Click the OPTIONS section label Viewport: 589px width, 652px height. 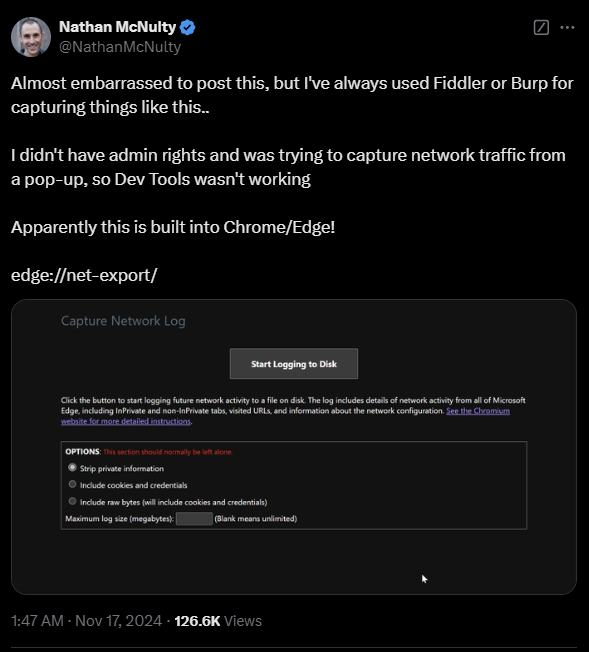(82, 452)
